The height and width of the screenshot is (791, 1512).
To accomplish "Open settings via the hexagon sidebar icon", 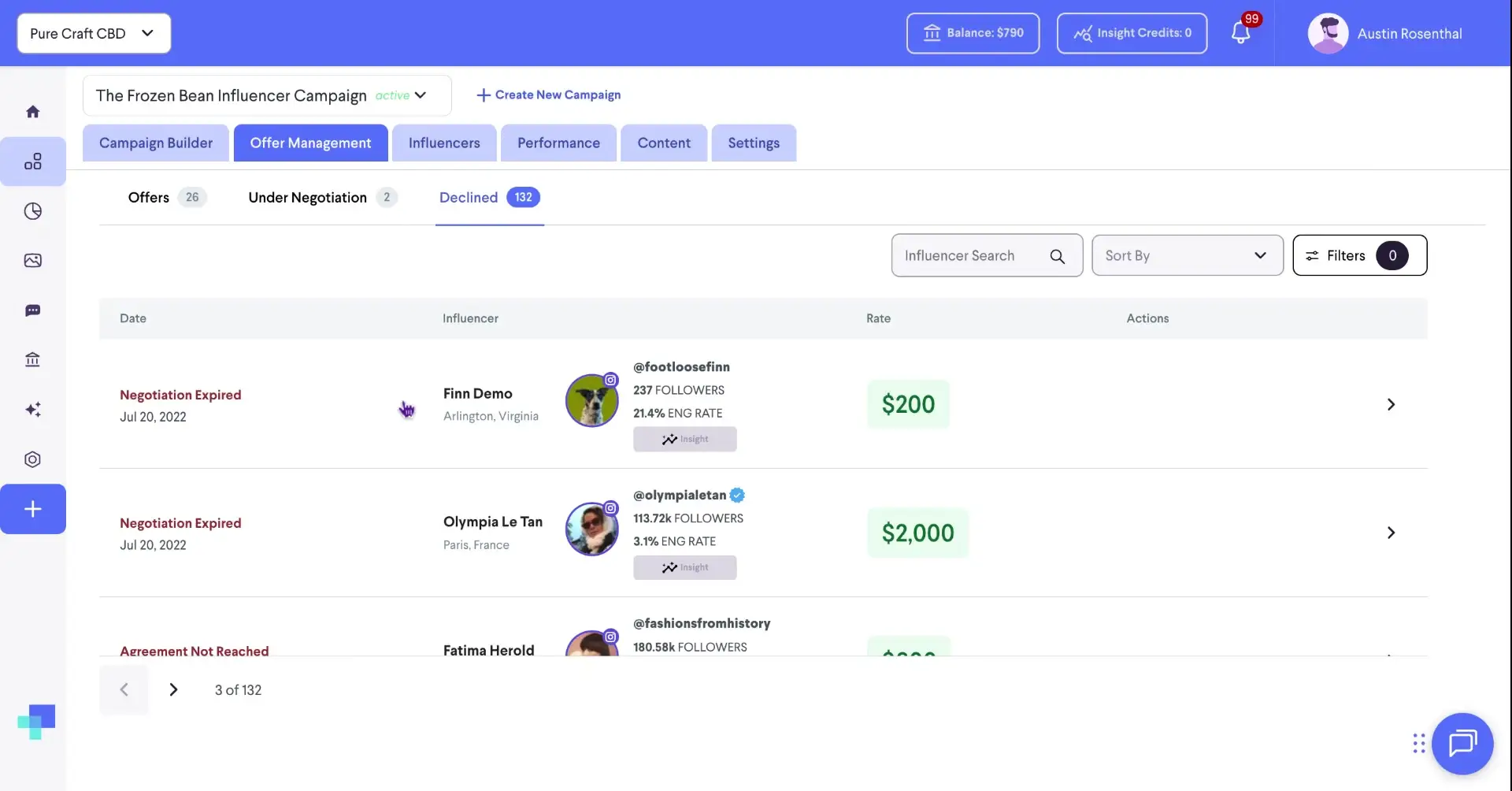I will point(33,459).
